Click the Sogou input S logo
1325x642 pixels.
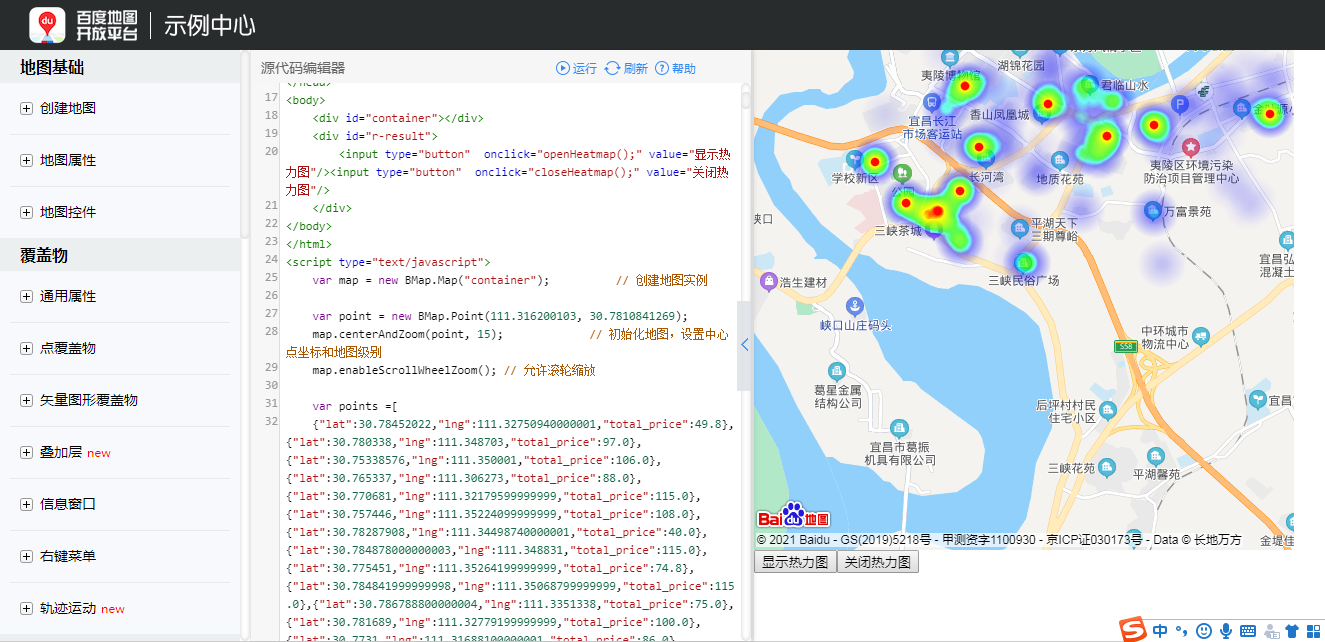pos(1132,630)
